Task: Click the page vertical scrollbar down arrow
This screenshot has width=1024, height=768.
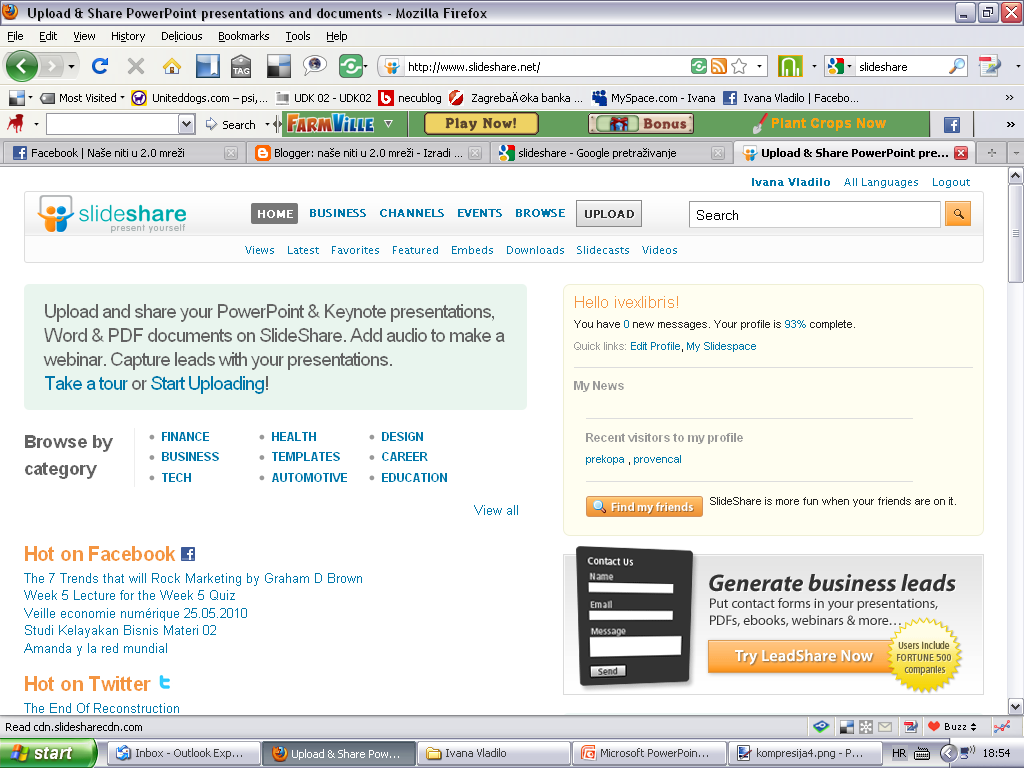Action: (1016, 706)
